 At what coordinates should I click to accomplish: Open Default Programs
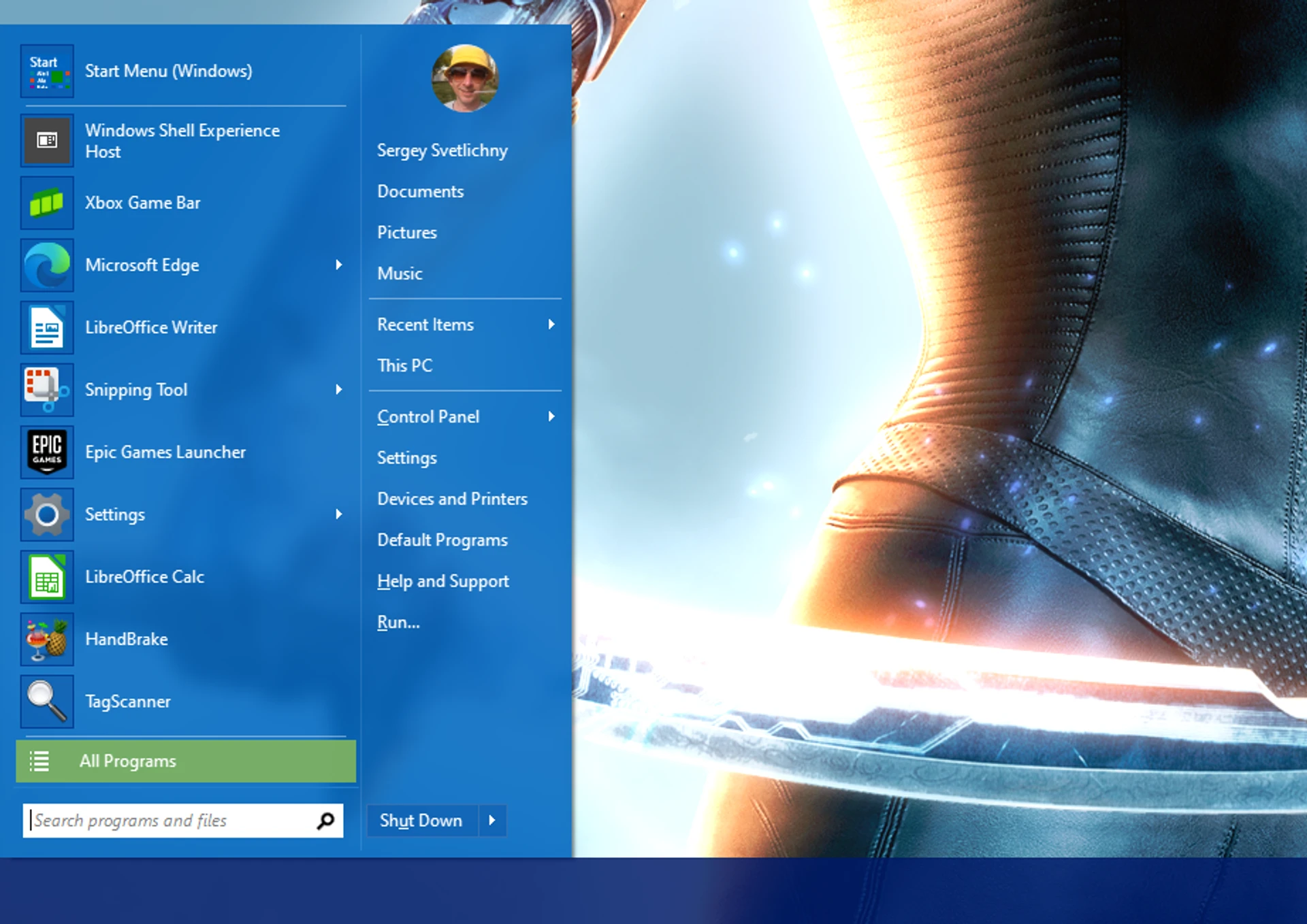442,540
